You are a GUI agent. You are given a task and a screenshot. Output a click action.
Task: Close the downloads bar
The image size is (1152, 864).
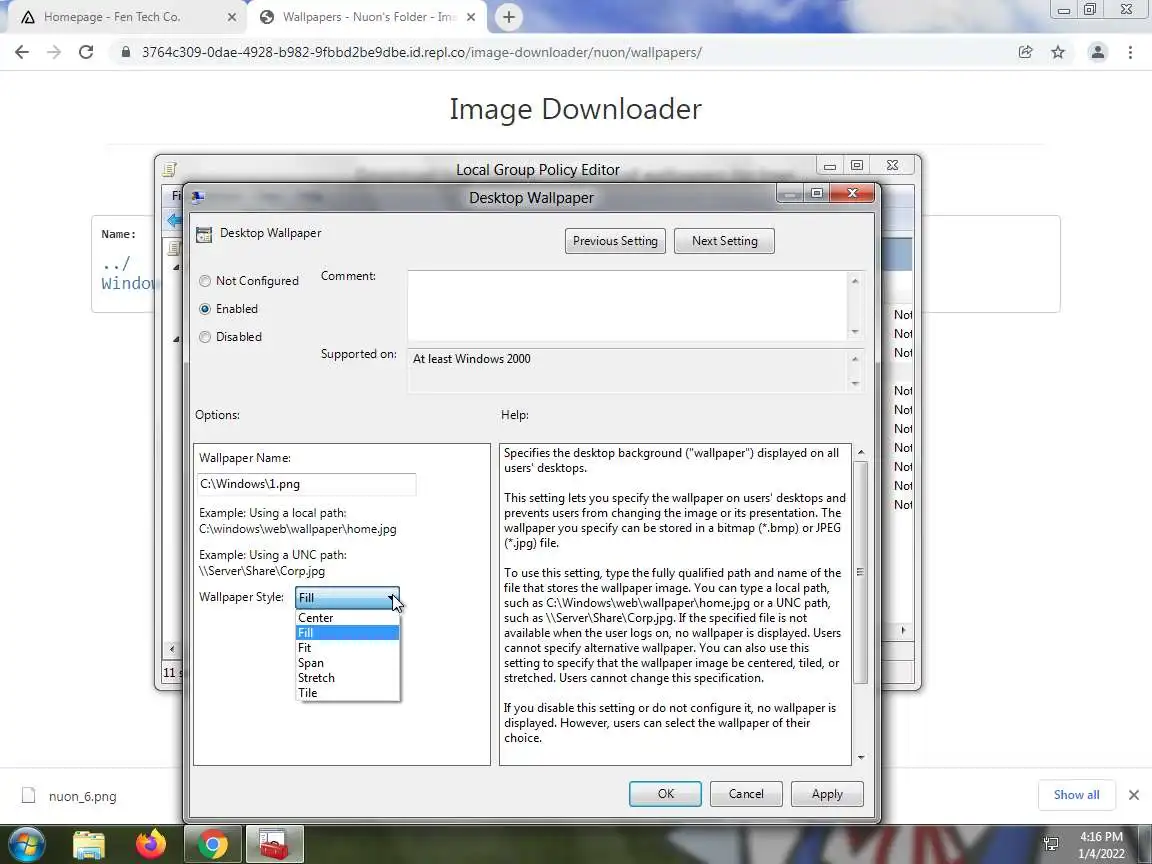pyautogui.click(x=1134, y=795)
